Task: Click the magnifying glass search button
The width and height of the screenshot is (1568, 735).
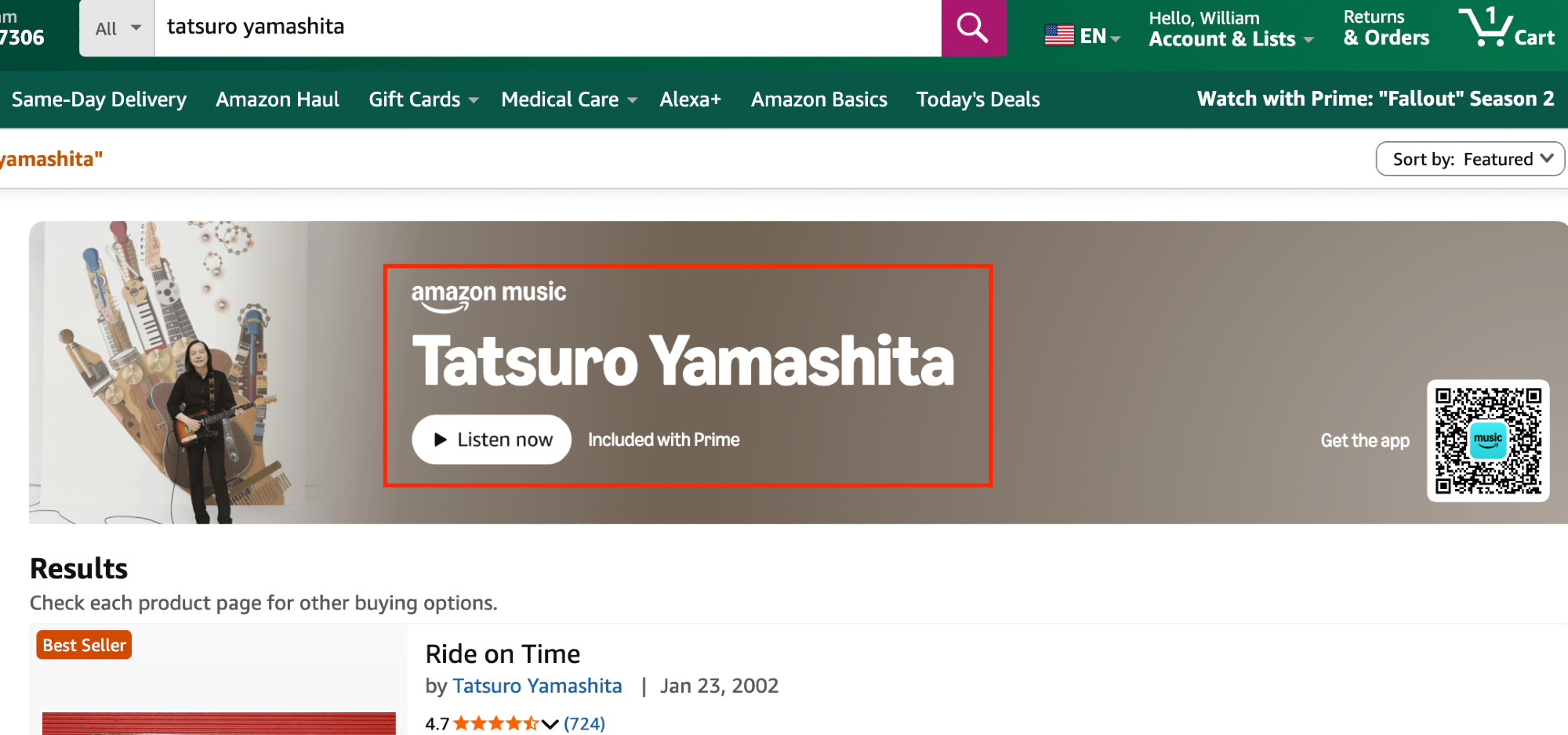Action: (973, 28)
